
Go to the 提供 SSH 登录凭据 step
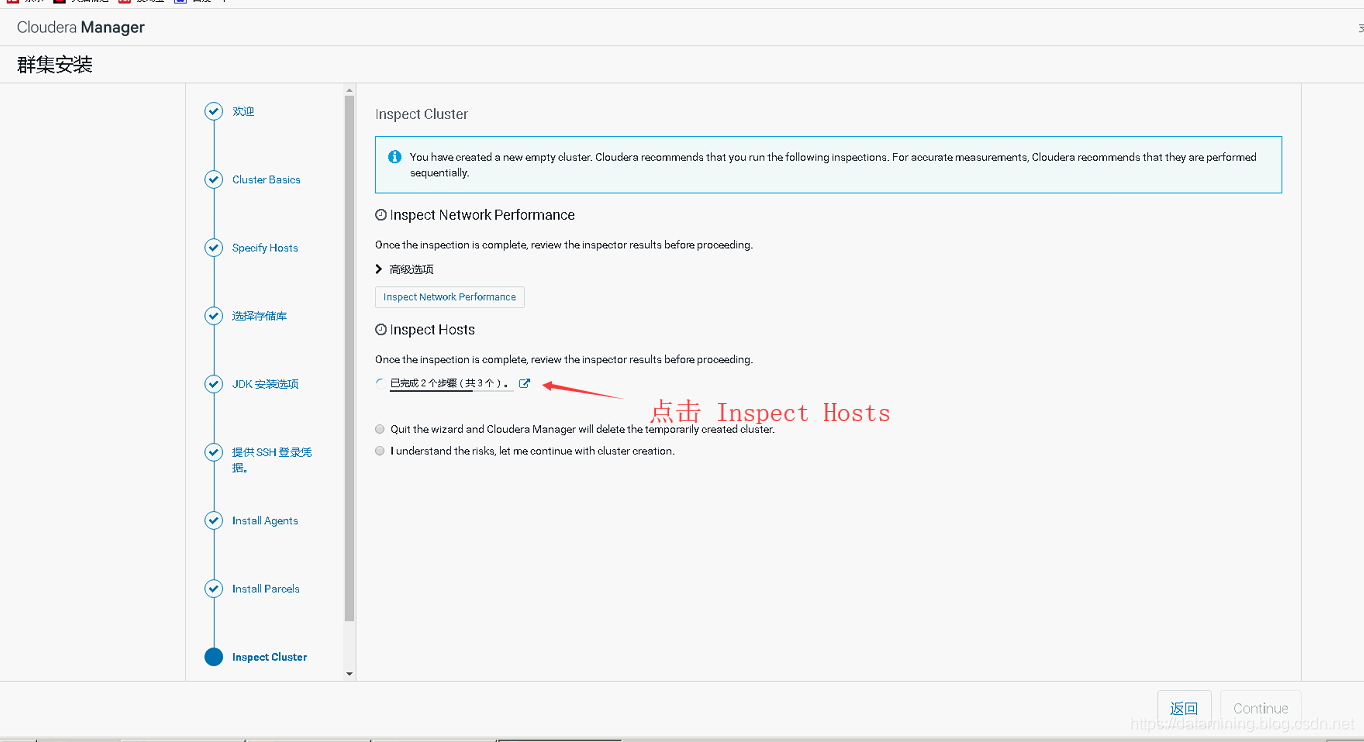272,459
